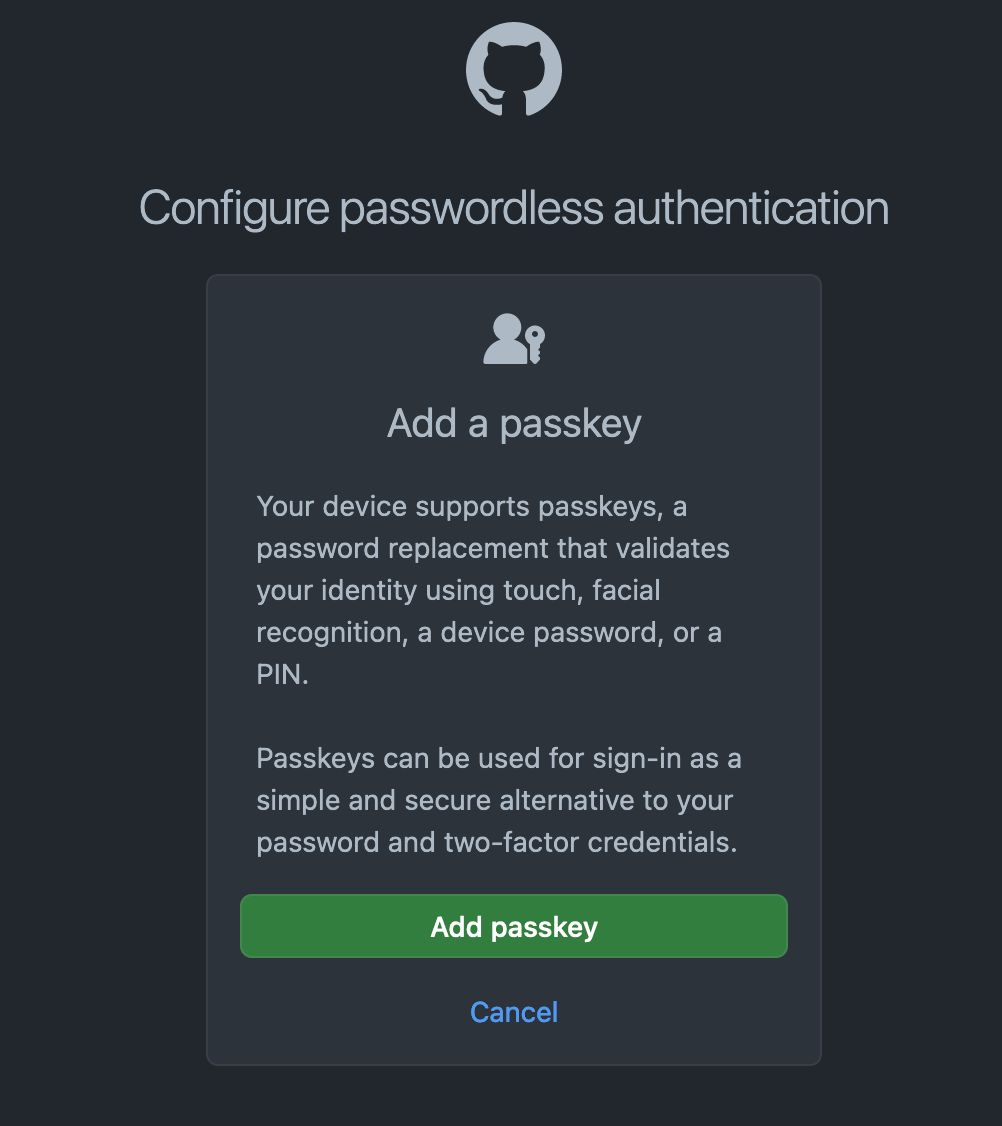Click the paragraph starting Your device supports passkeys
This screenshot has width=1002, height=1126.
493,590
